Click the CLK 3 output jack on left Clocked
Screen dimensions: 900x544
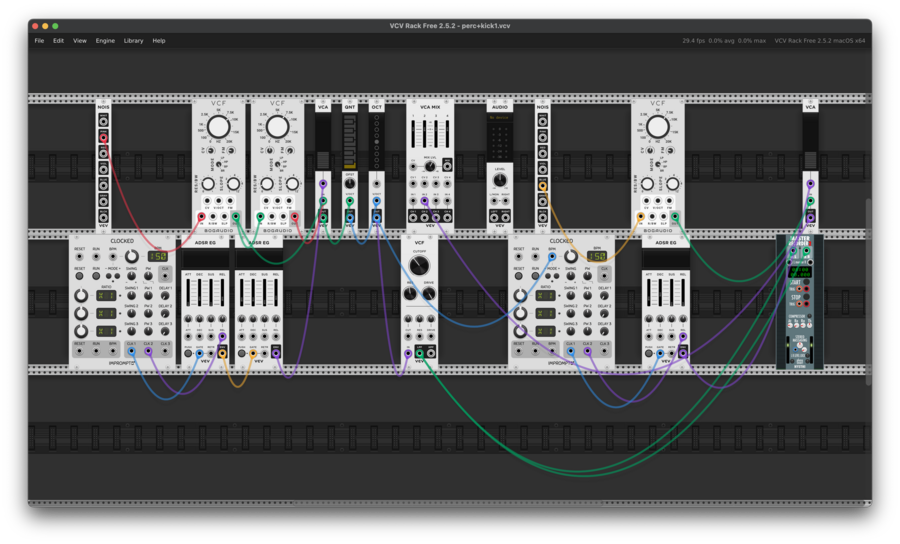[165, 352]
